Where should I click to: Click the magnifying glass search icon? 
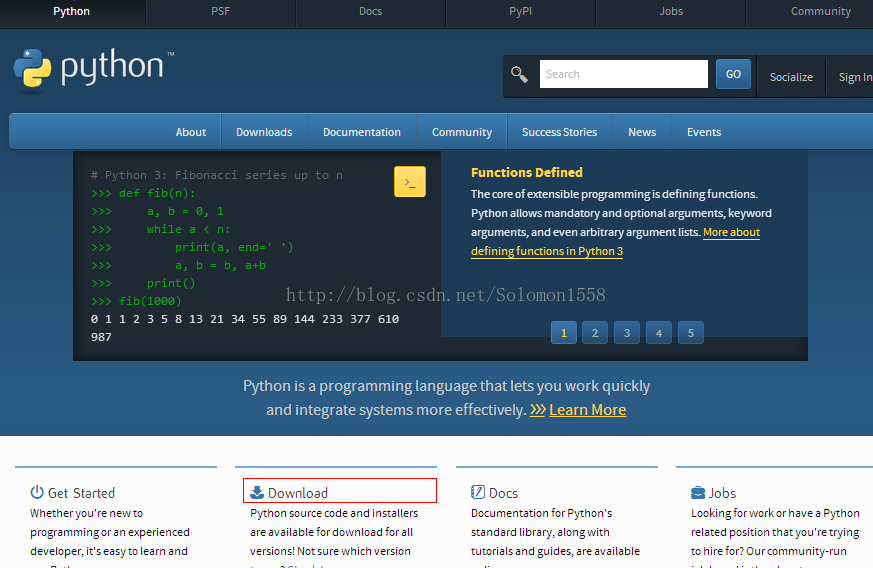(x=519, y=74)
